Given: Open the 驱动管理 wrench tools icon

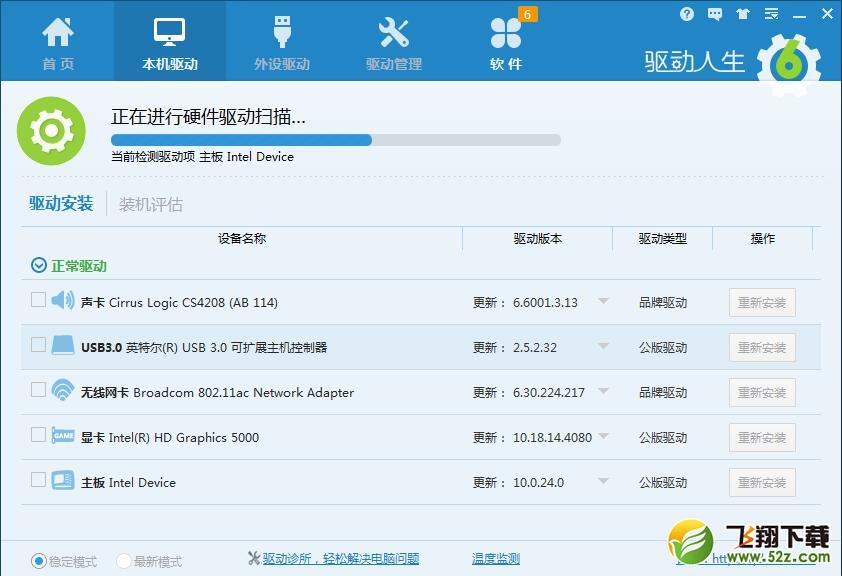Looking at the screenshot, I should pyautogui.click(x=394, y=32).
